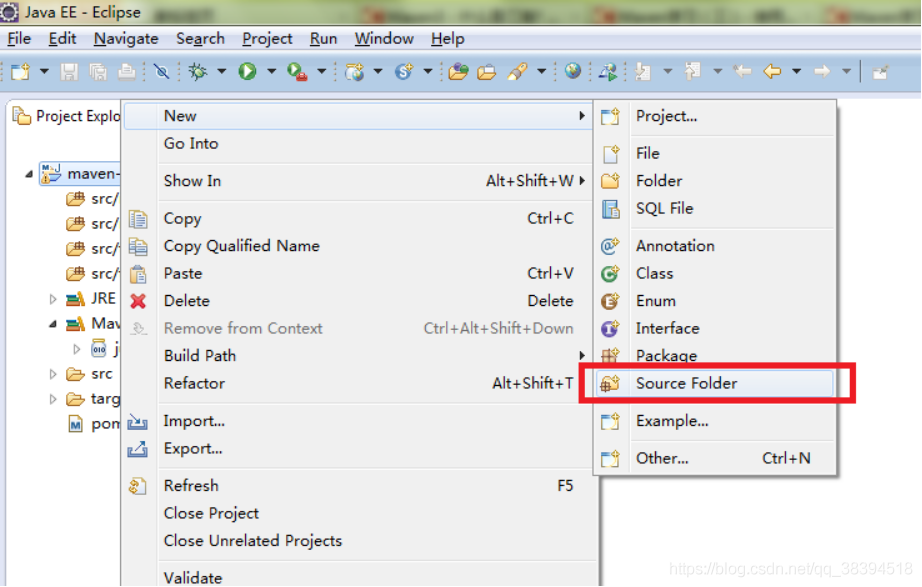Open the Run menu
The height and width of the screenshot is (587, 922).
pyautogui.click(x=323, y=38)
